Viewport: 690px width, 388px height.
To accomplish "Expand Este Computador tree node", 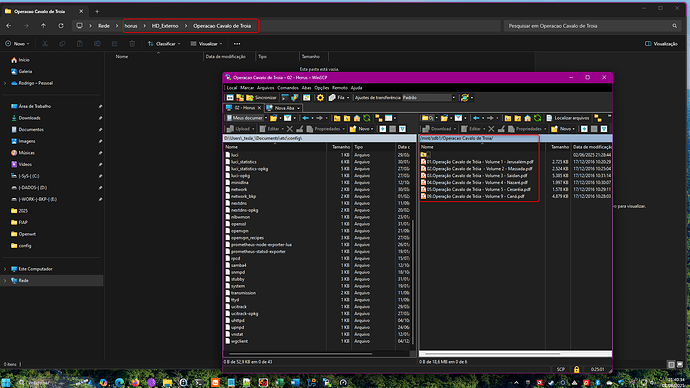I will [5, 269].
